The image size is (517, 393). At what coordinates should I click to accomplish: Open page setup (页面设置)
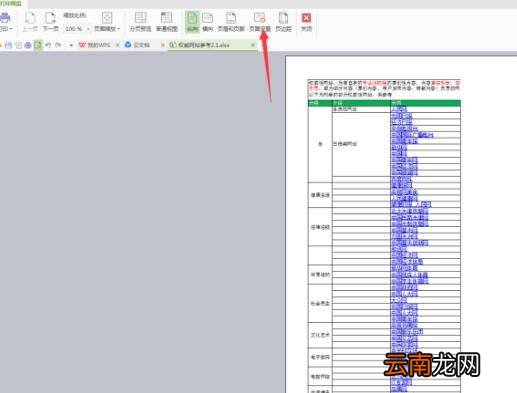[x=260, y=22]
